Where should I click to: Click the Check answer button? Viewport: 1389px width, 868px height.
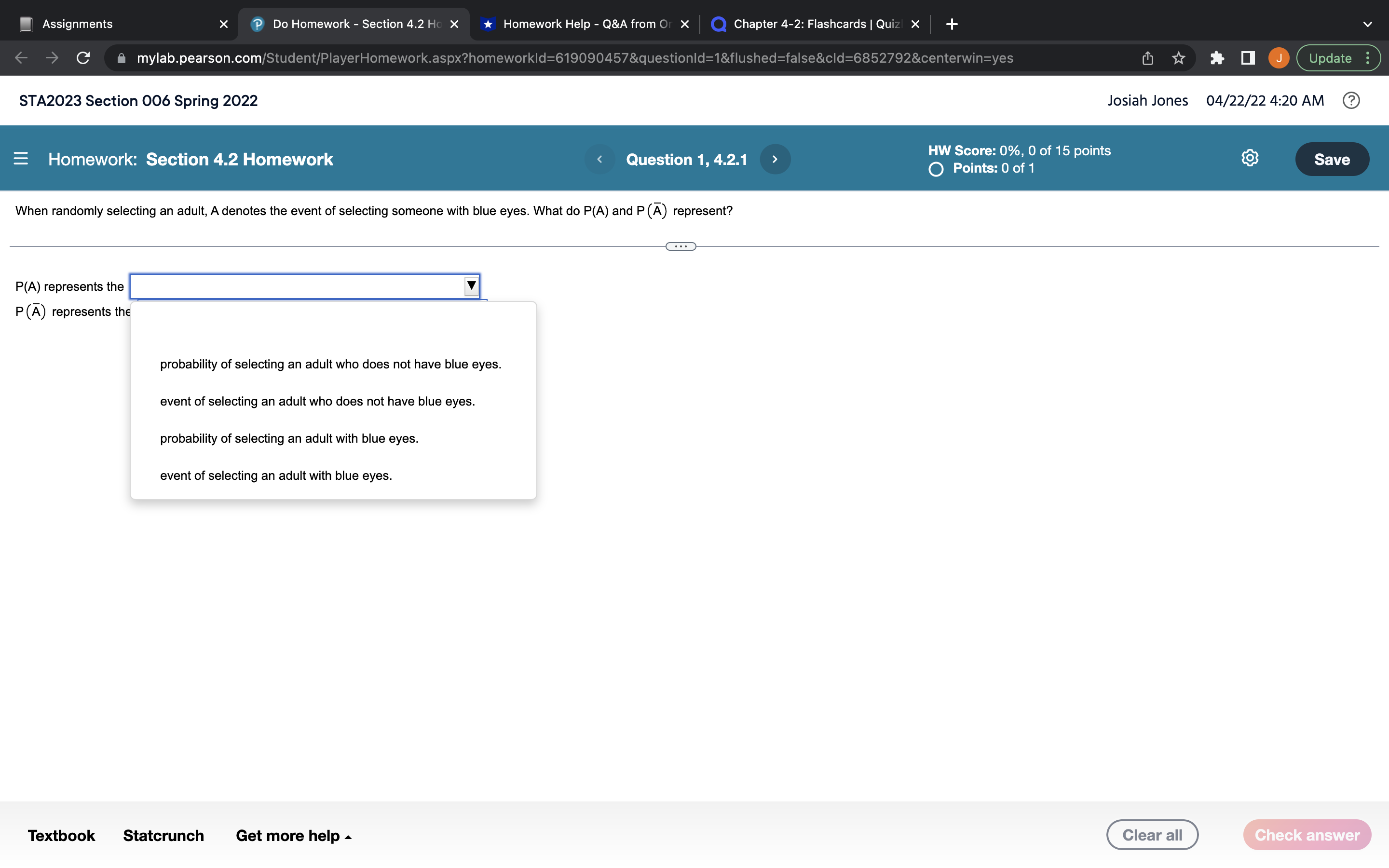[x=1307, y=834]
